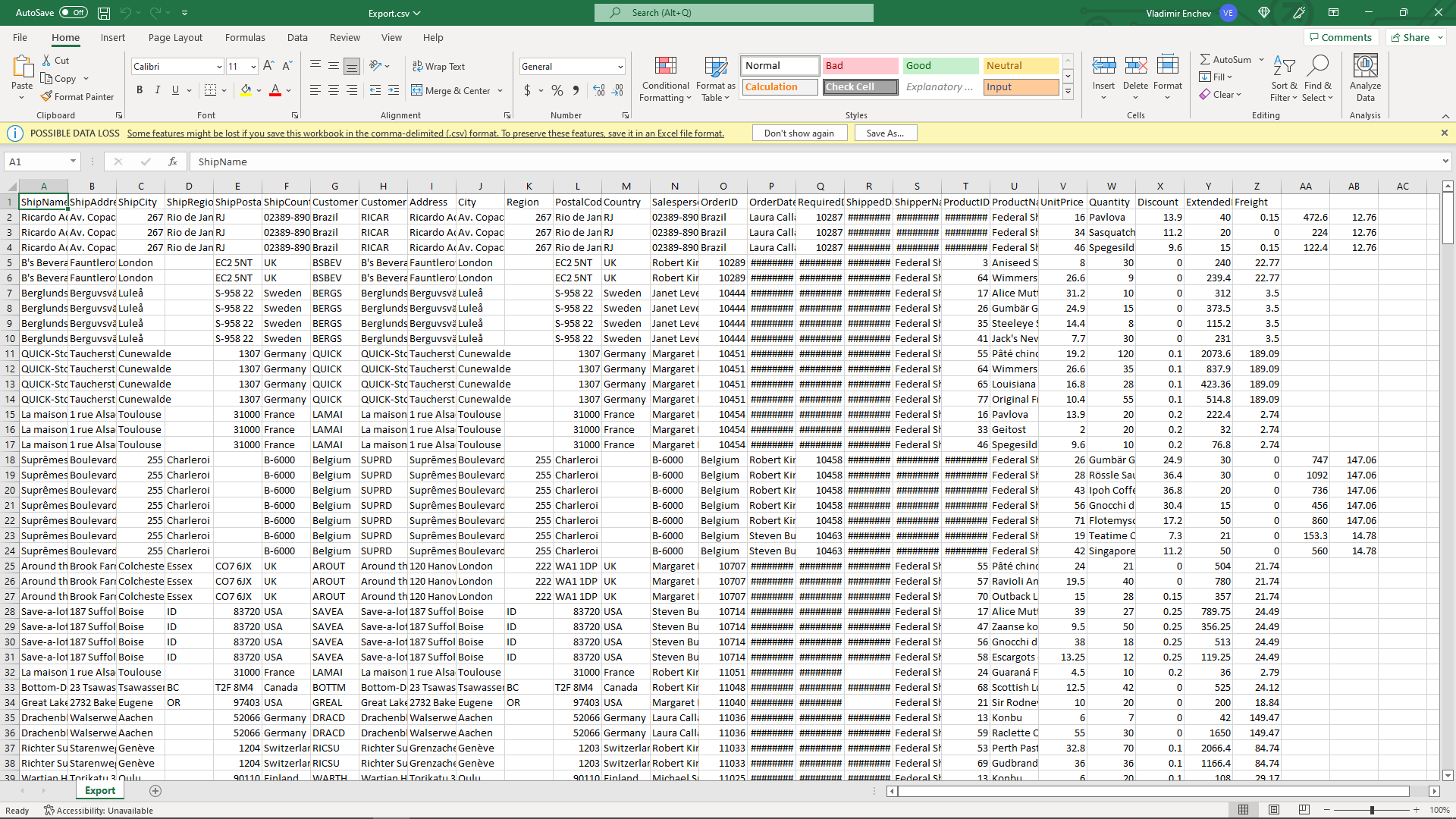The height and width of the screenshot is (819, 1456).
Task: Open Format as Table
Action: click(x=715, y=79)
